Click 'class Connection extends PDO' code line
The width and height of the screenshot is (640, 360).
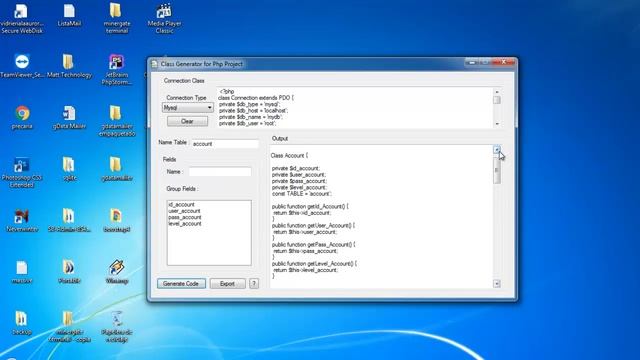tap(256, 98)
